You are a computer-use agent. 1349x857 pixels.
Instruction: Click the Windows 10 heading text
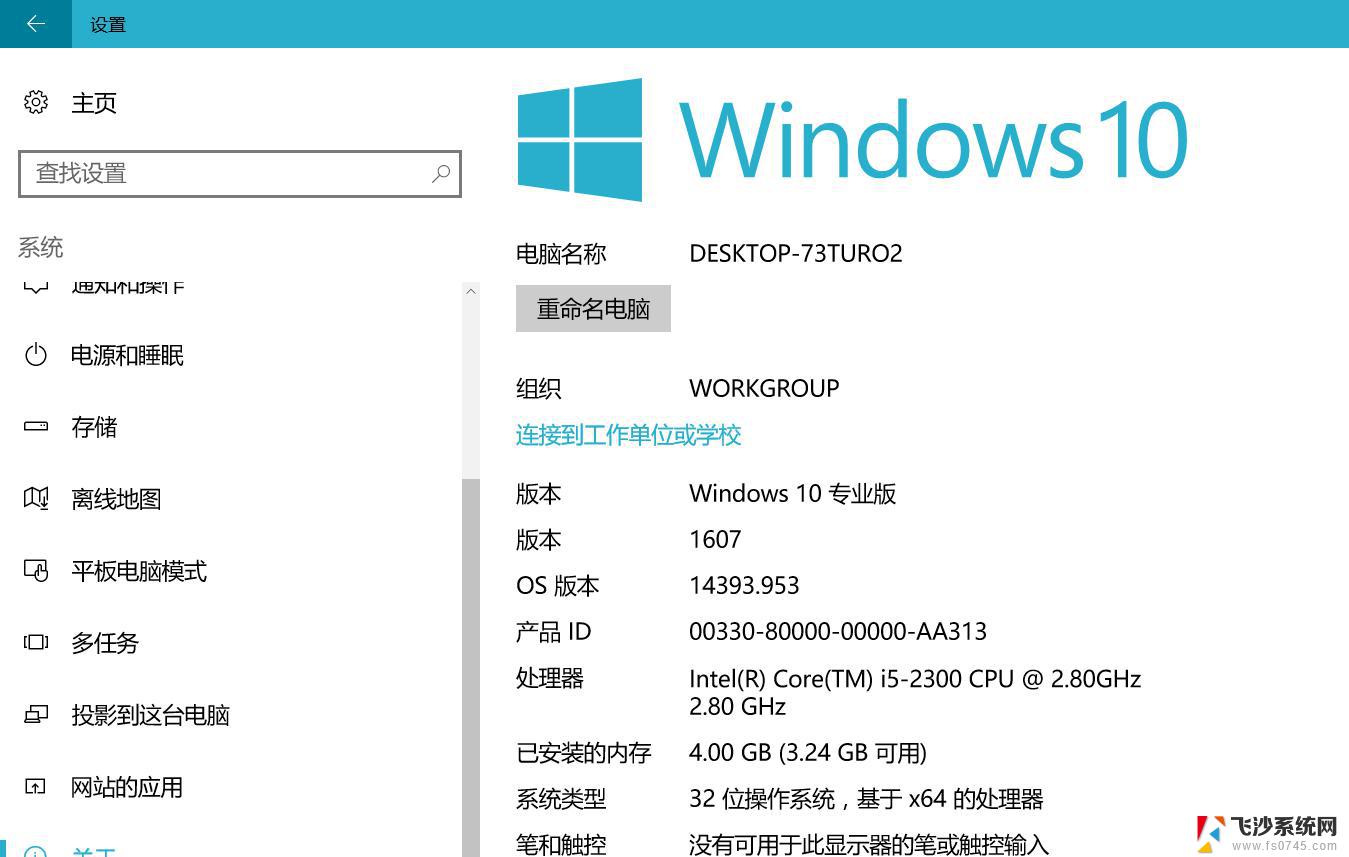point(934,140)
